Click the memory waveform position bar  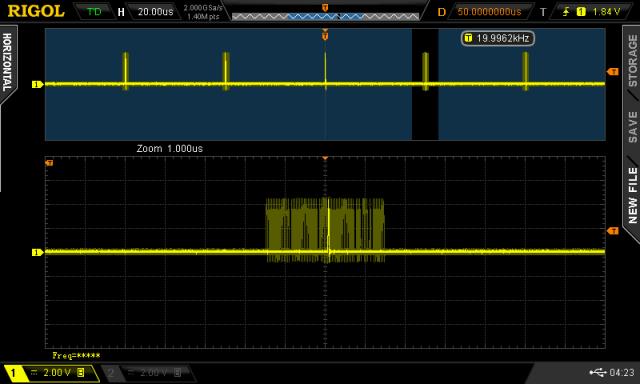coord(325,17)
